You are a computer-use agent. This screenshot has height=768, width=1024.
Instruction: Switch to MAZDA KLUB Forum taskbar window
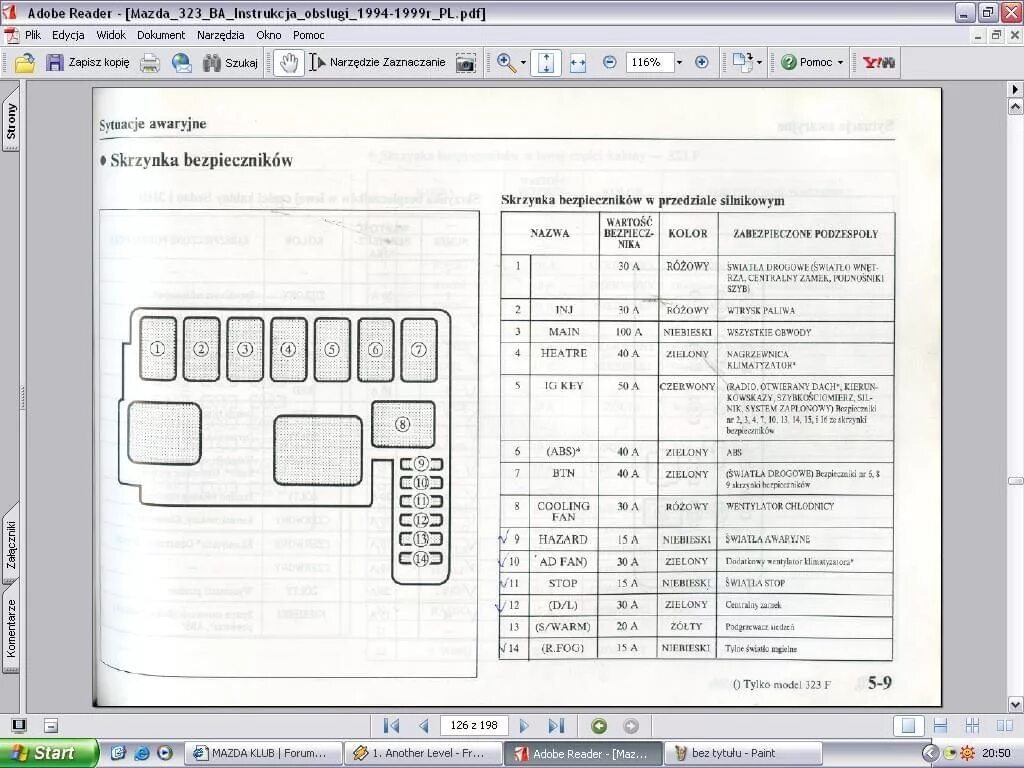pyautogui.click(x=264, y=753)
